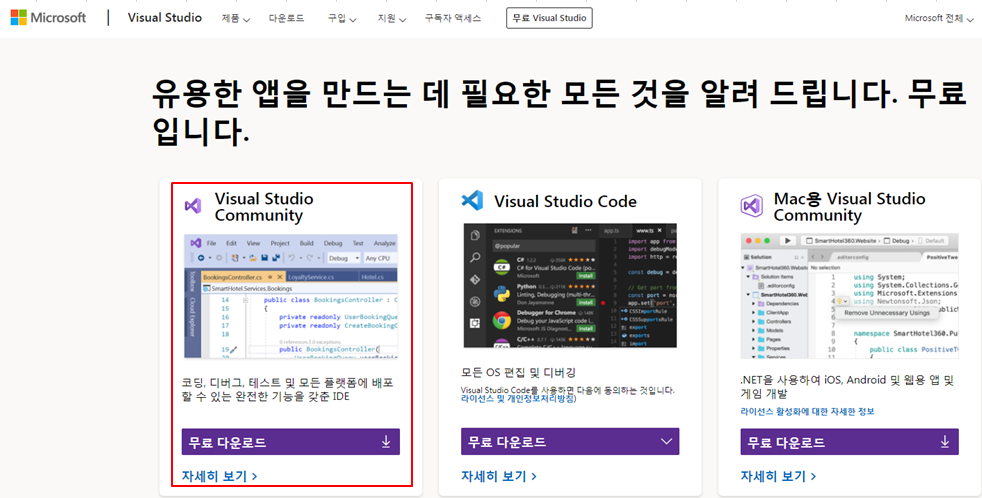Click 무료 다운로드 for Visual Studio Code
982x498 pixels.
click(570, 442)
